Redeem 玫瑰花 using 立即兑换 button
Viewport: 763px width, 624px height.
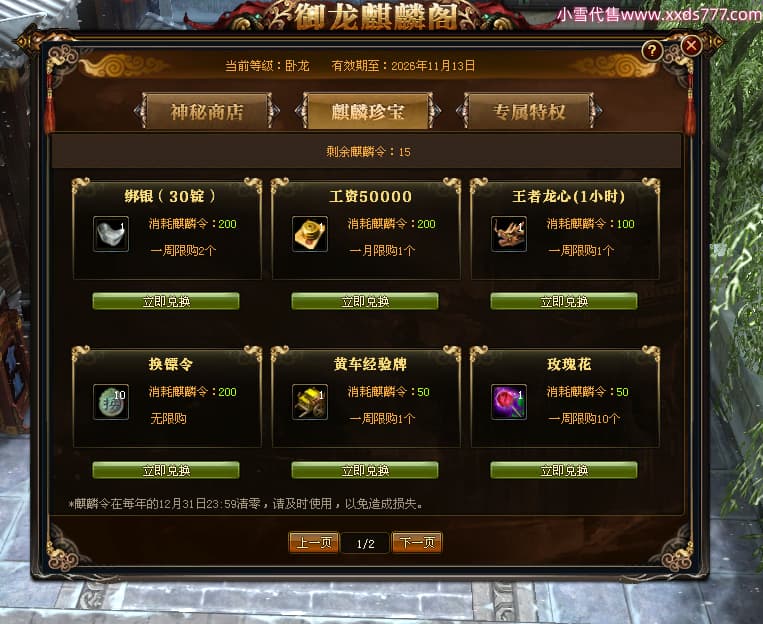[564, 470]
